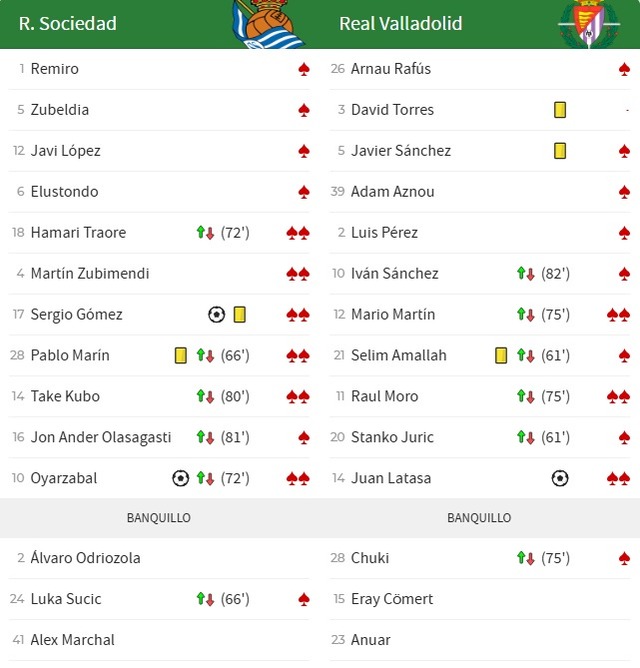The width and height of the screenshot is (640, 668).
Task: Click the Real Valladolid club crest
Action: tap(588, 24)
